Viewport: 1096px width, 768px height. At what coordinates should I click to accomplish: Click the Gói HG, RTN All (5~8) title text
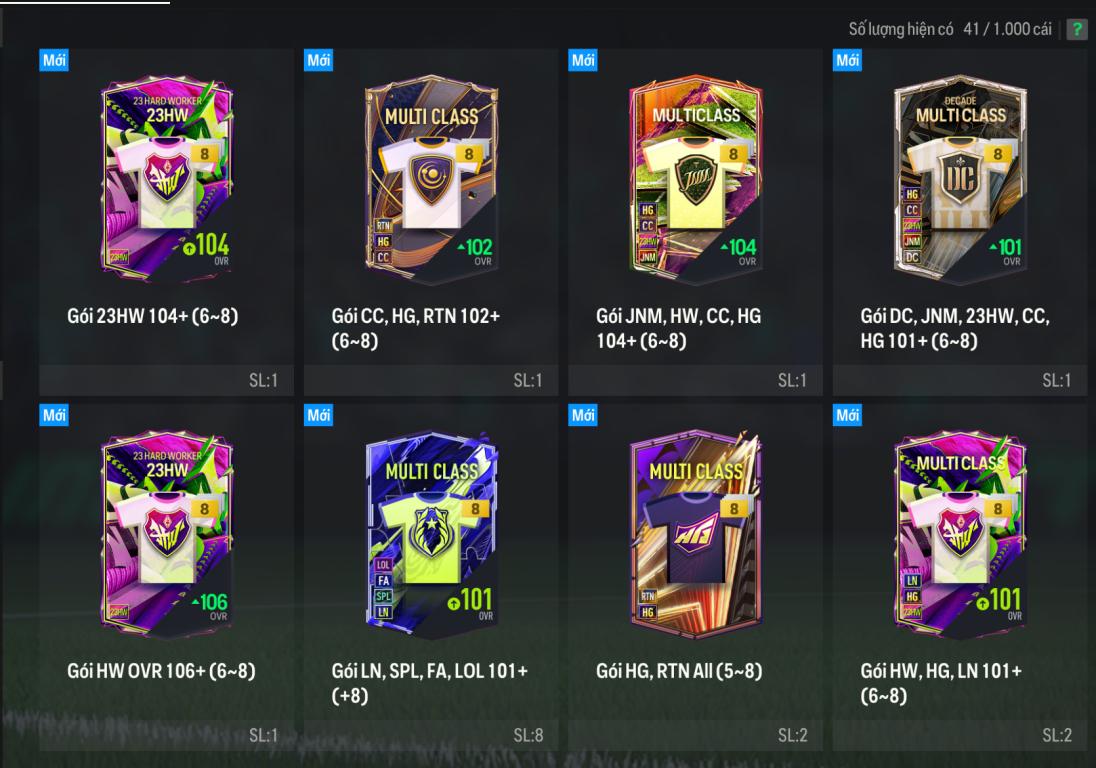[x=679, y=671]
